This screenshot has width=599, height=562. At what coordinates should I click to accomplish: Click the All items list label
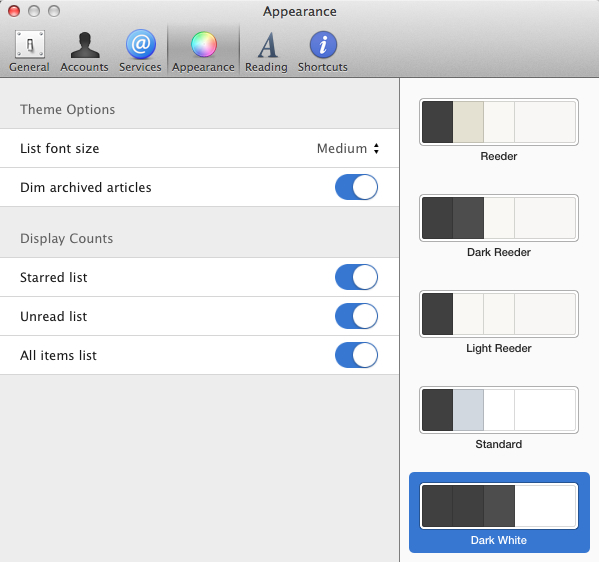pyautogui.click(x=58, y=355)
